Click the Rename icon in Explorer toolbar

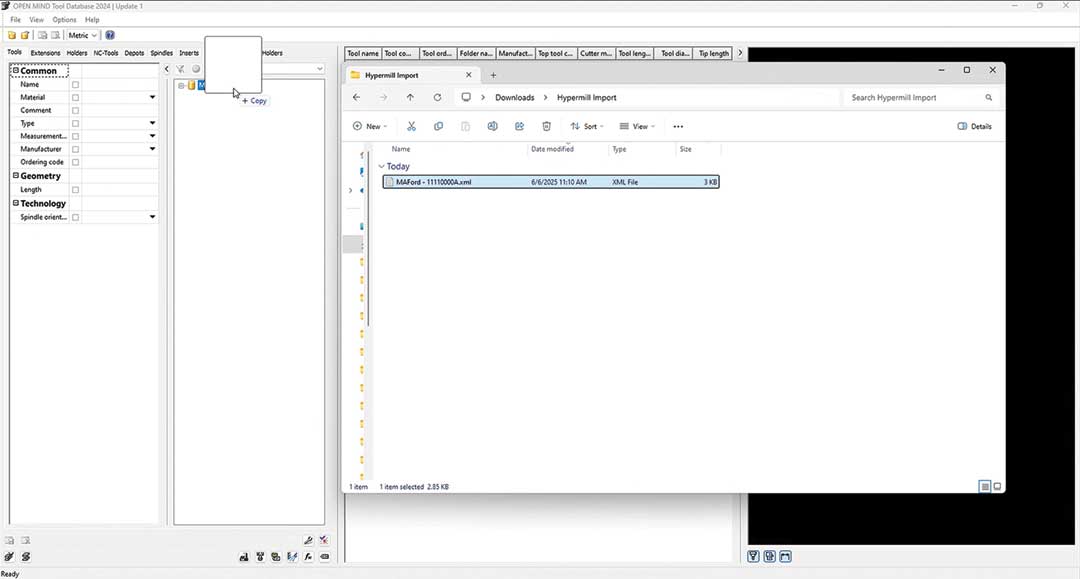tap(492, 126)
